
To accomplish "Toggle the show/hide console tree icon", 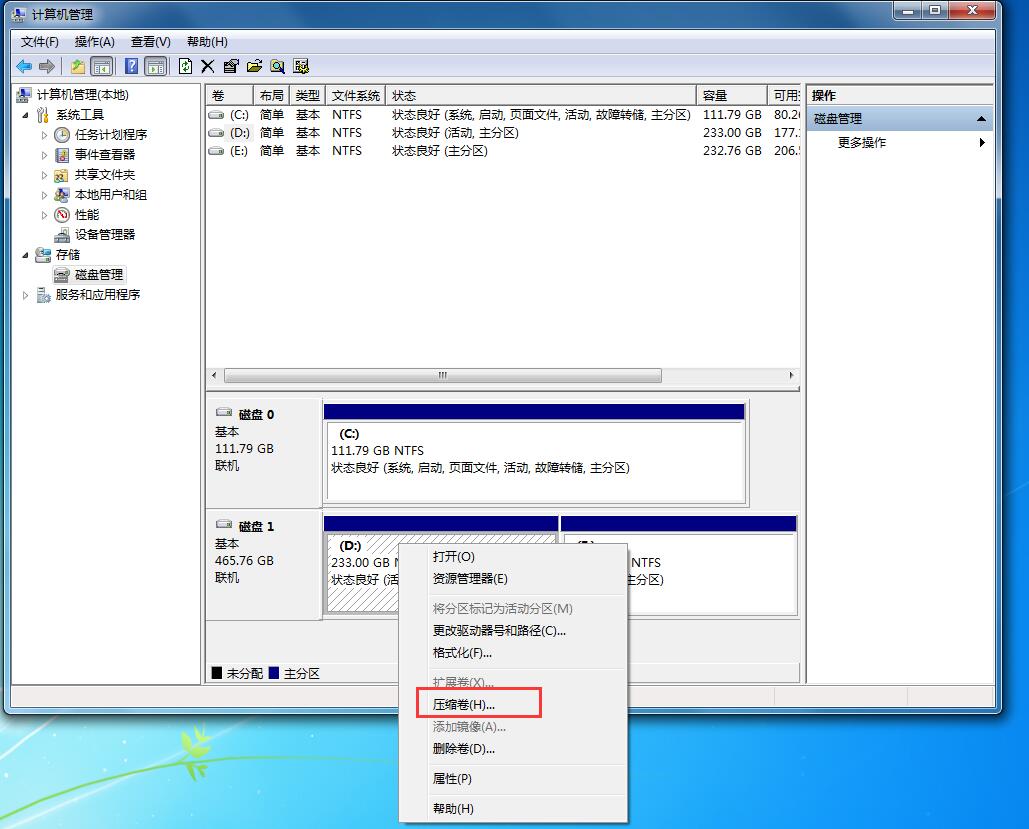I will click(x=101, y=66).
